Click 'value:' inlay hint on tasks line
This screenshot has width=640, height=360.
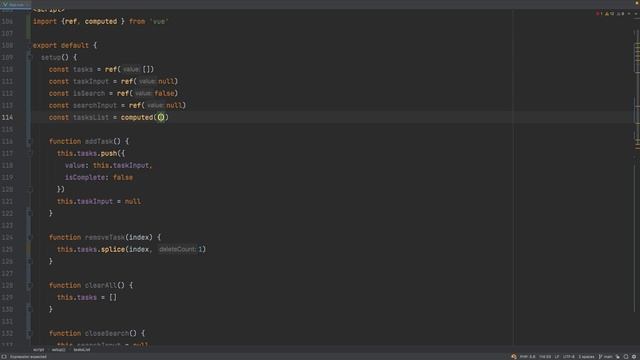[x=131, y=69]
